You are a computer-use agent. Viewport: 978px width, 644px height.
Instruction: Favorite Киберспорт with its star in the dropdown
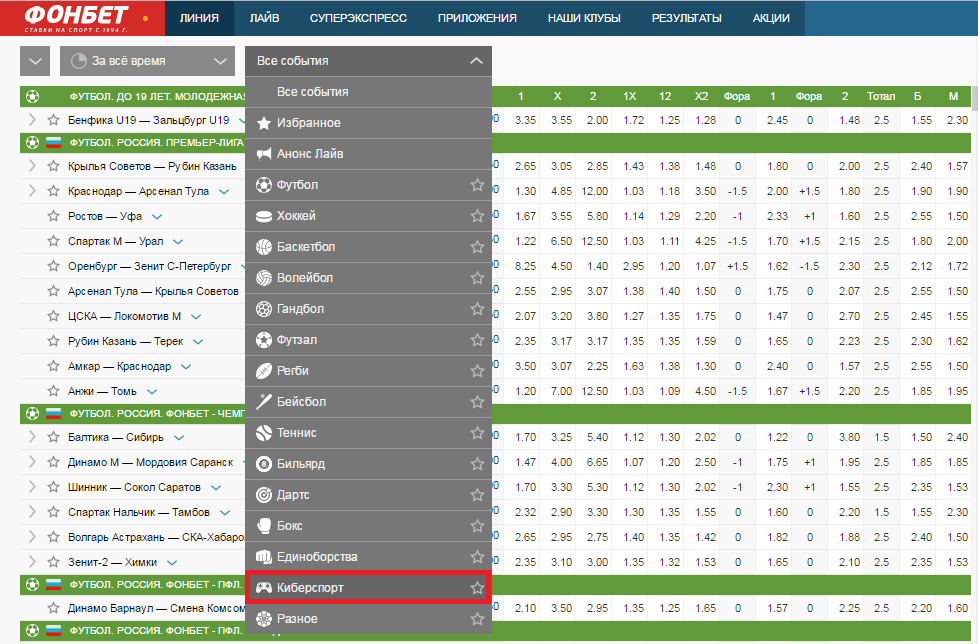(x=477, y=587)
